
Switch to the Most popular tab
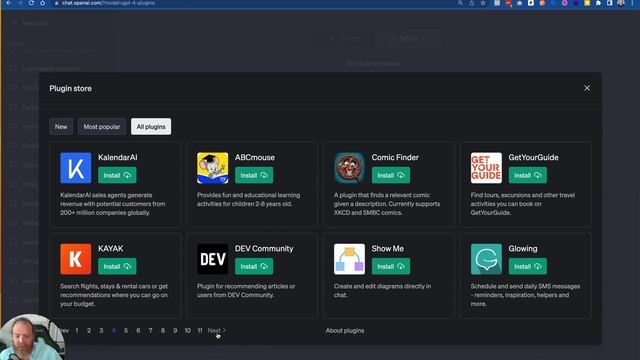(x=102, y=127)
